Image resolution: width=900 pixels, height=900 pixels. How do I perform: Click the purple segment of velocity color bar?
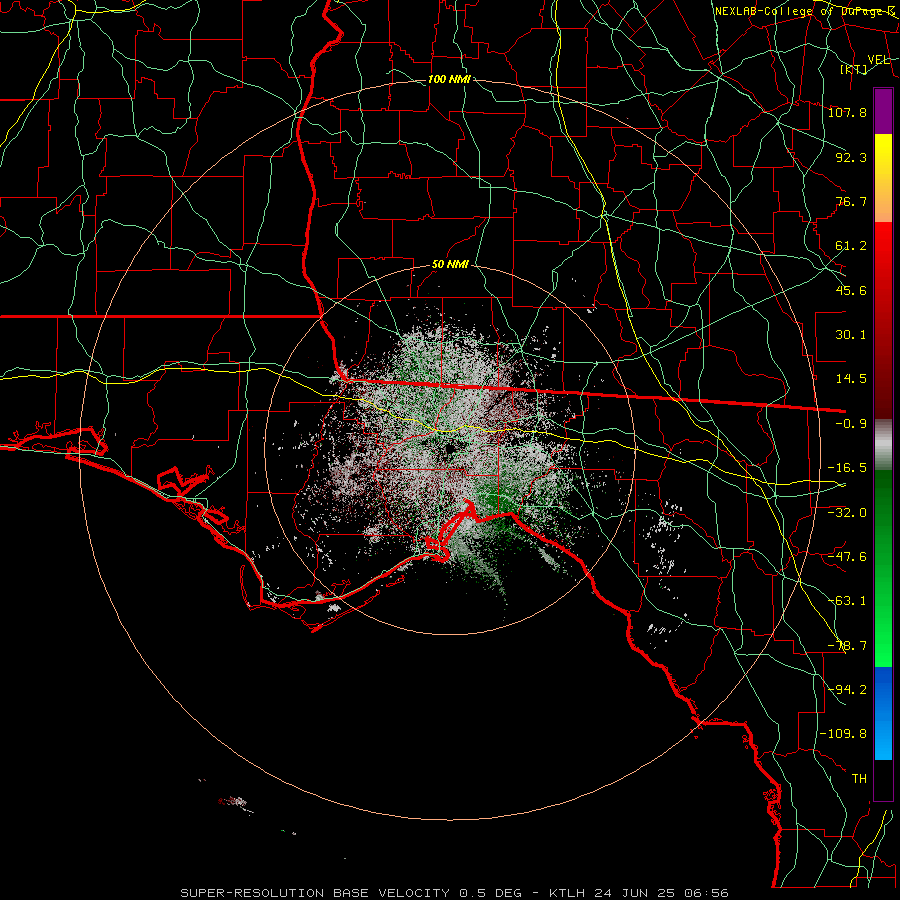pos(883,112)
